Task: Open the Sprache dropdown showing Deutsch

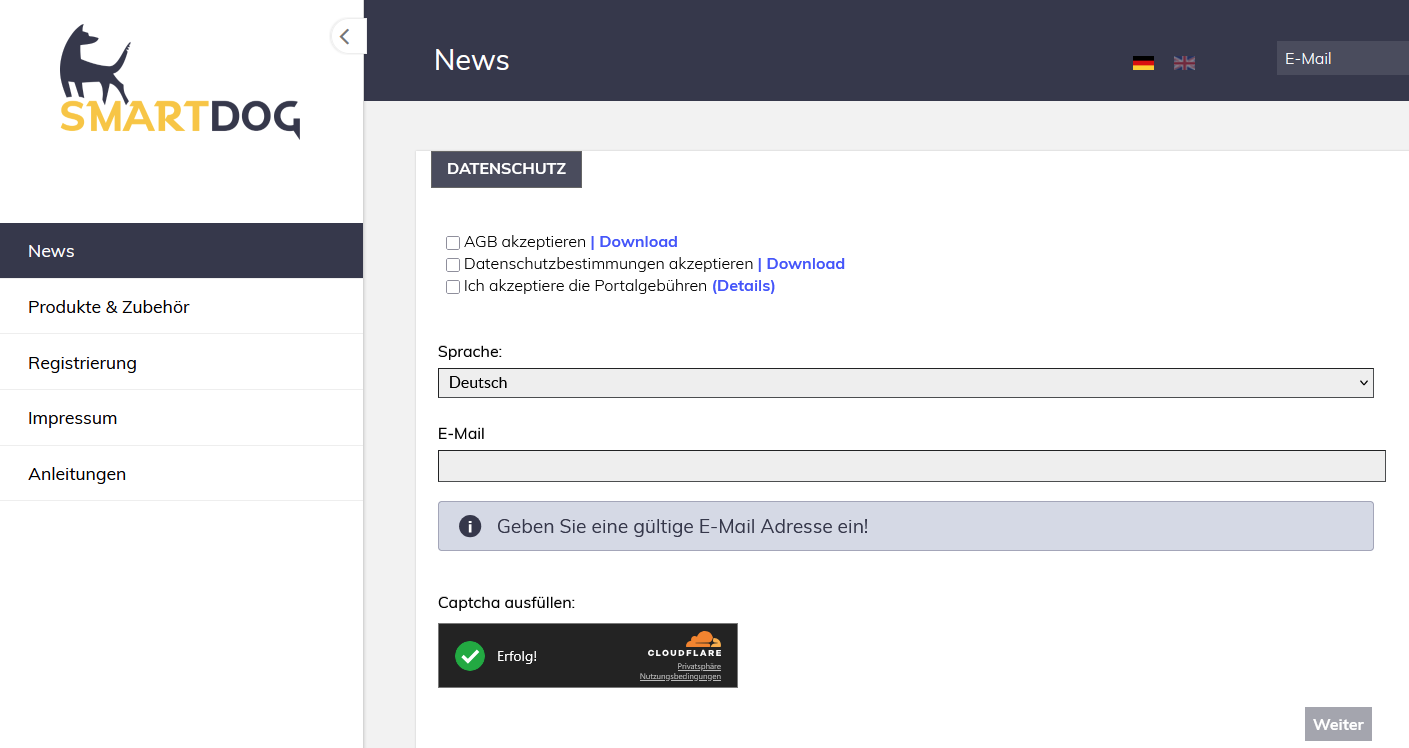Action: click(x=905, y=383)
